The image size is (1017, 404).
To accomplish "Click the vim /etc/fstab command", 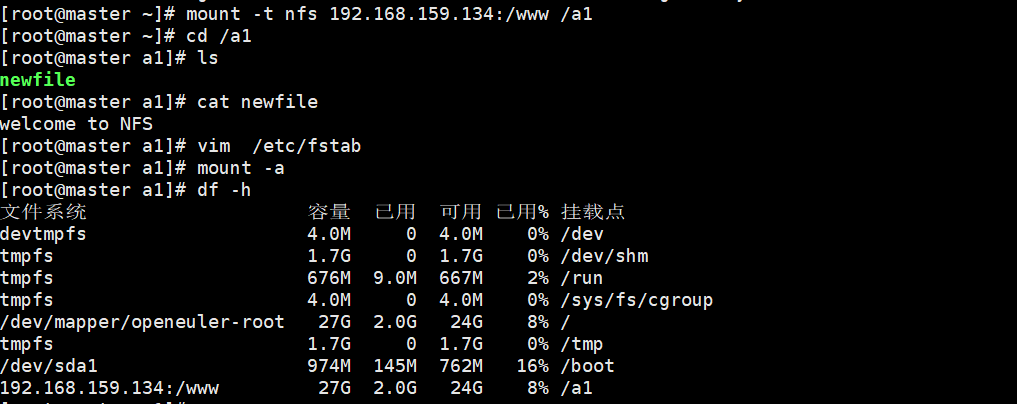I will (279, 146).
